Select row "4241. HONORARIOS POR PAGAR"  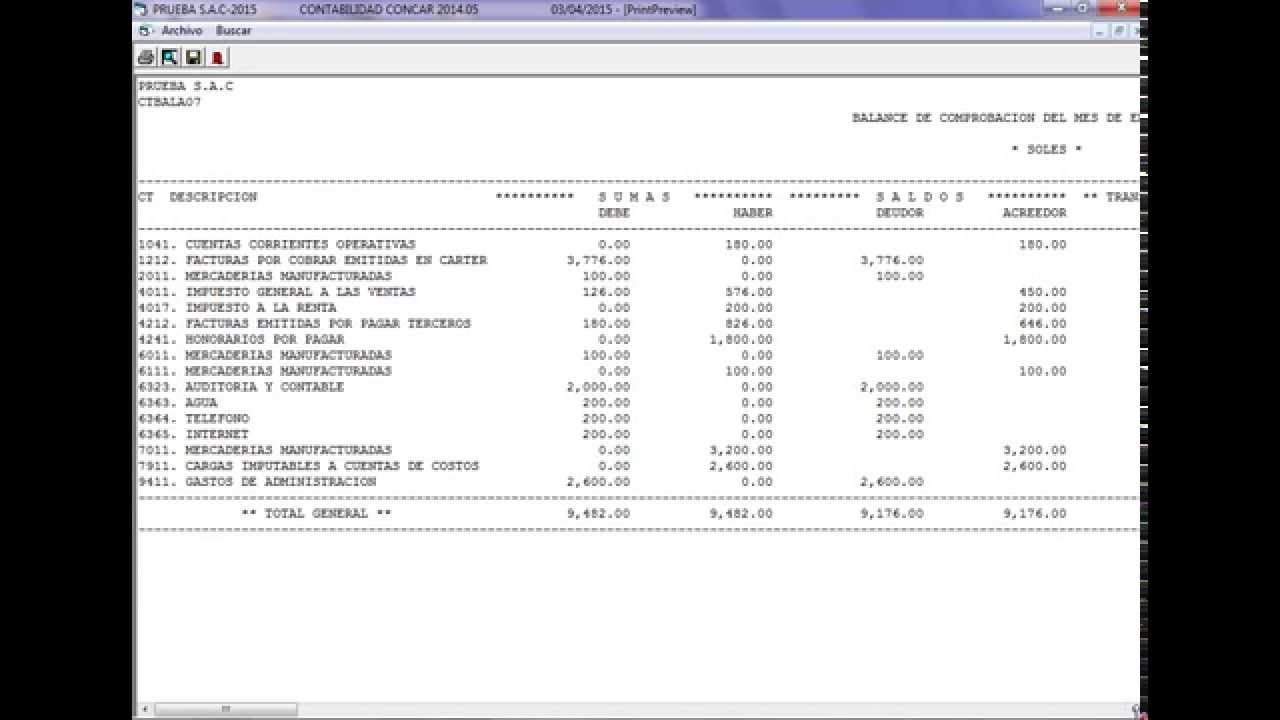click(602, 340)
